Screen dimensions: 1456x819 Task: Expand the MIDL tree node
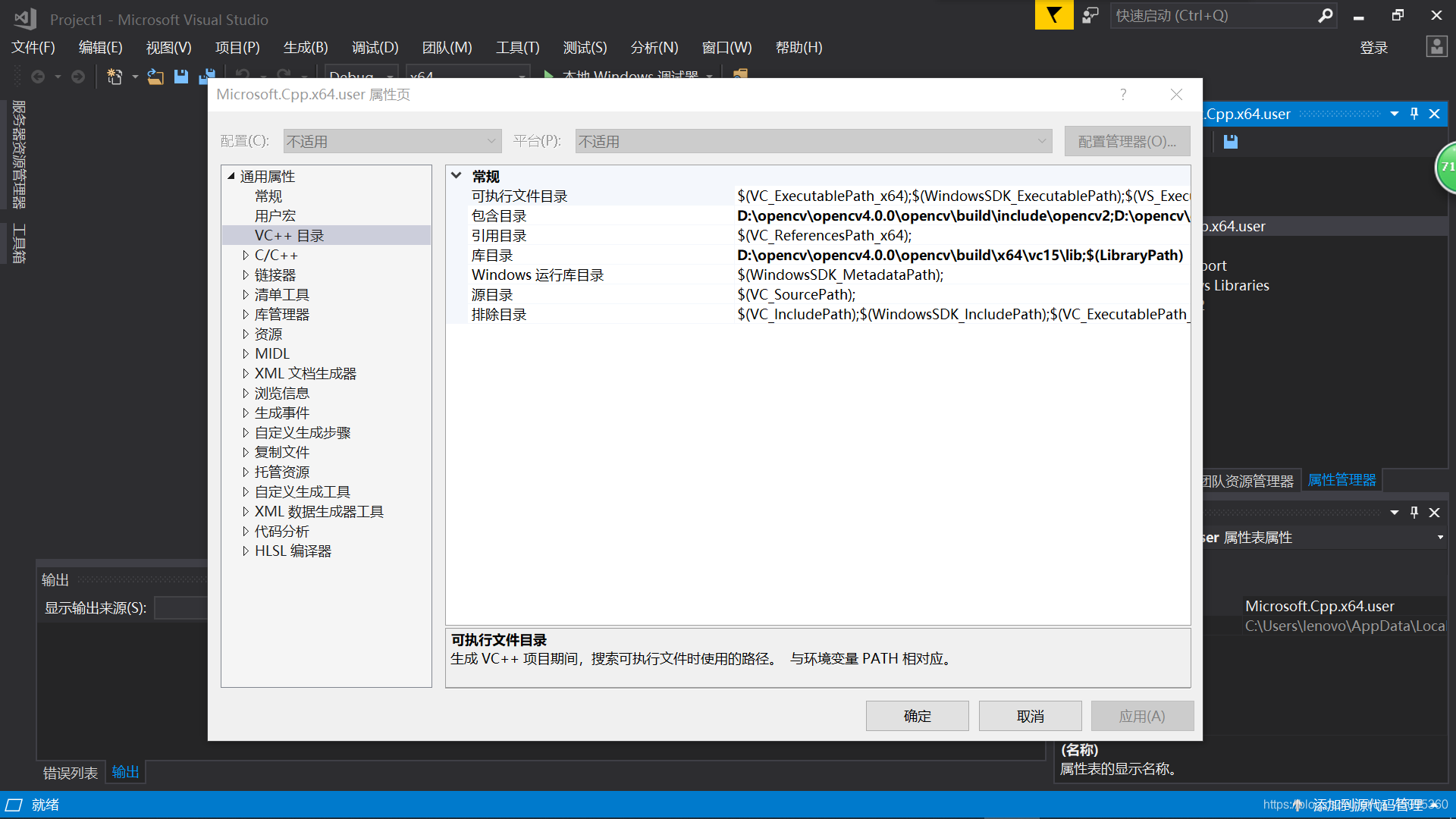(245, 354)
